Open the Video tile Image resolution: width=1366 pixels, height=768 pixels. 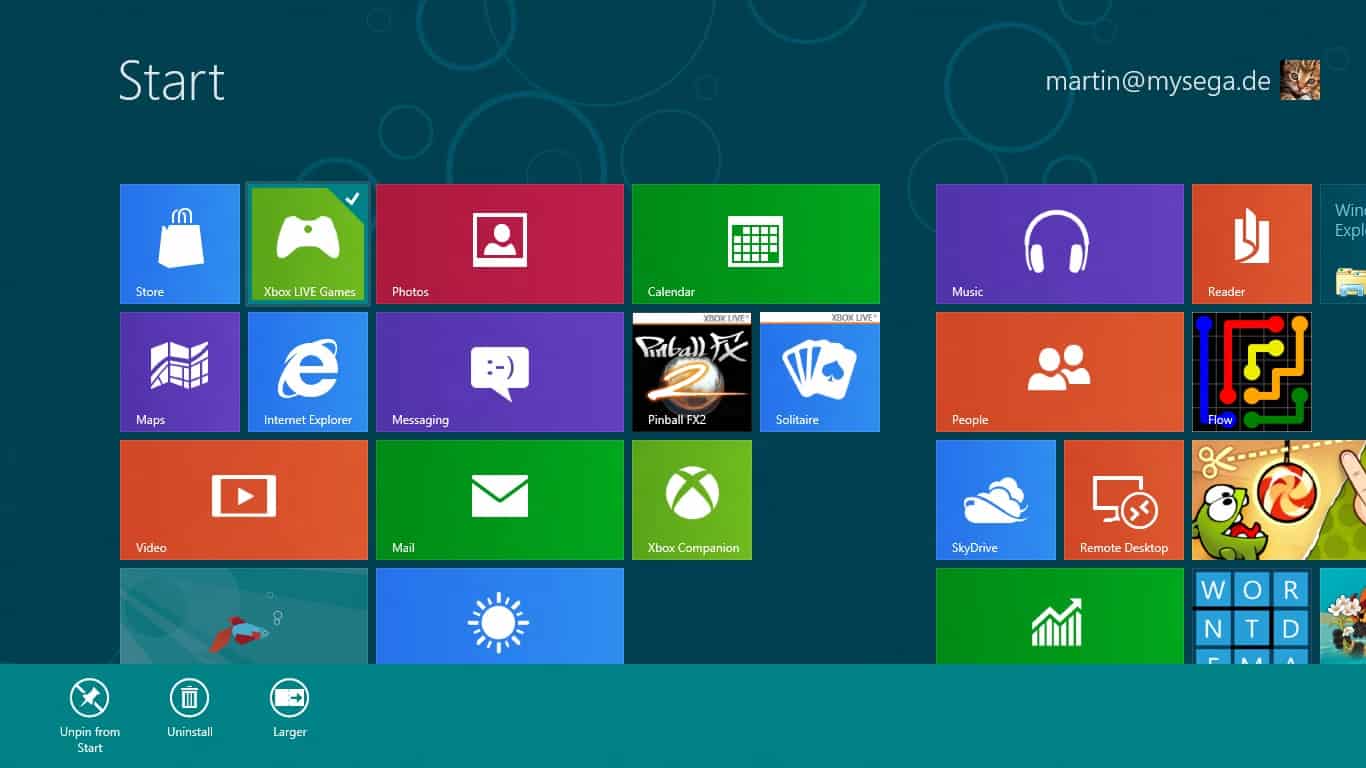click(244, 500)
